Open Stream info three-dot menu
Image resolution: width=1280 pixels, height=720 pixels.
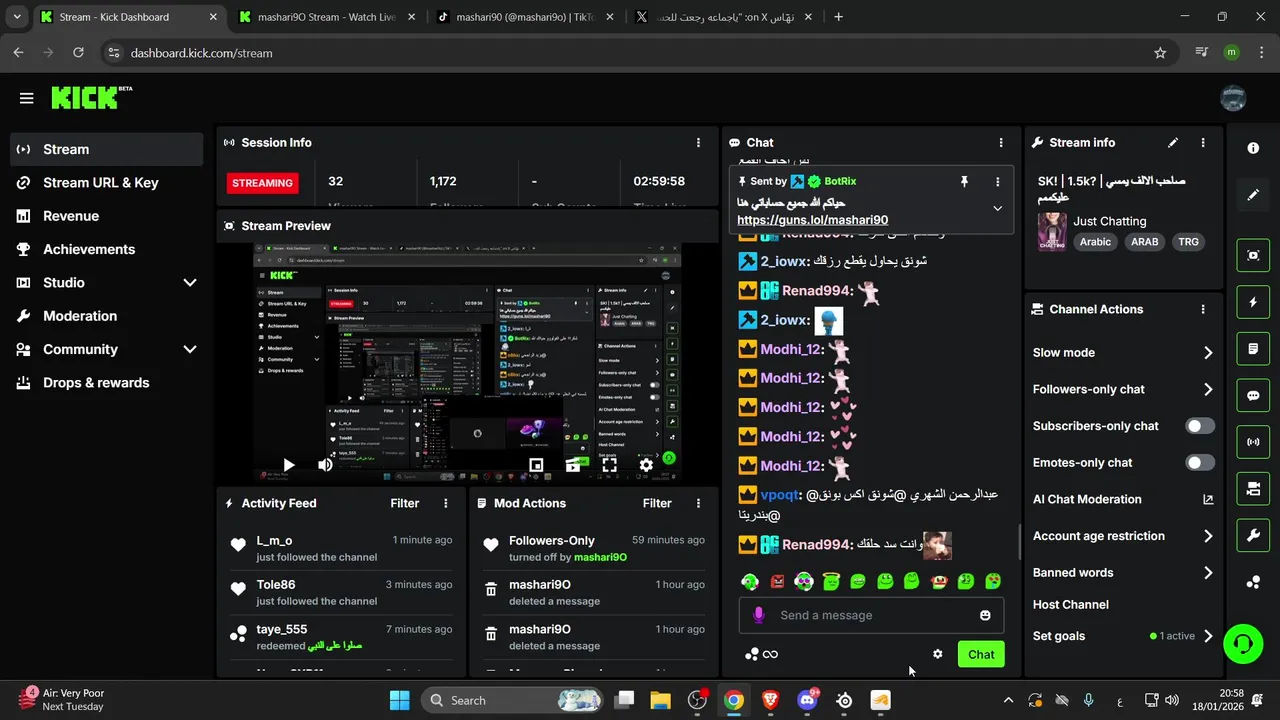(1203, 143)
